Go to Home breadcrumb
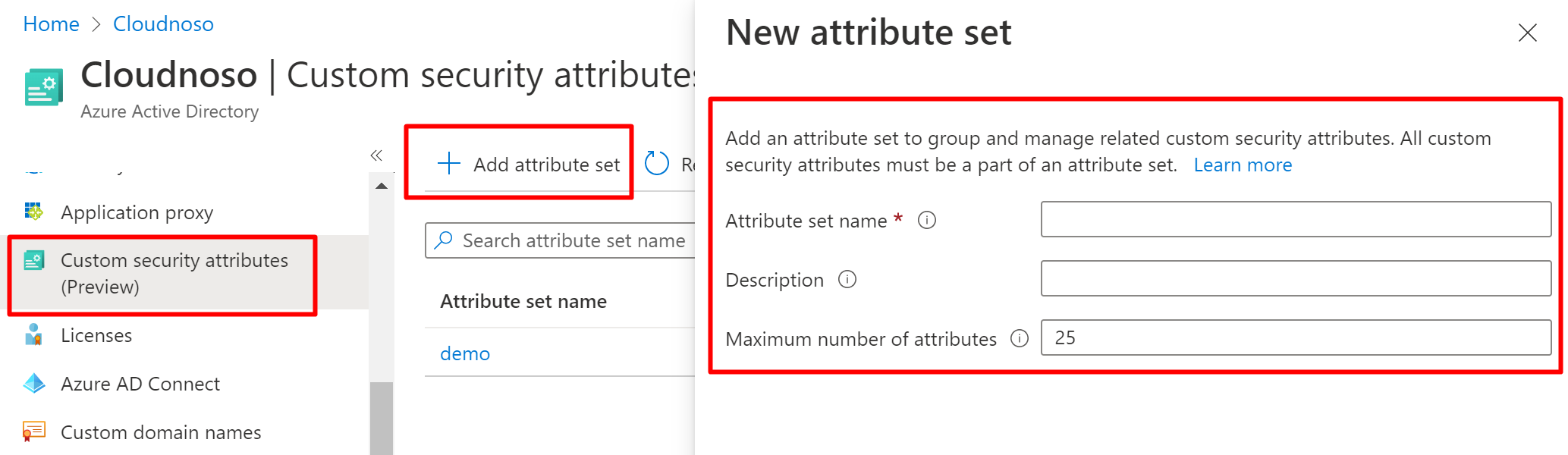This screenshot has width=1568, height=455. [51, 24]
